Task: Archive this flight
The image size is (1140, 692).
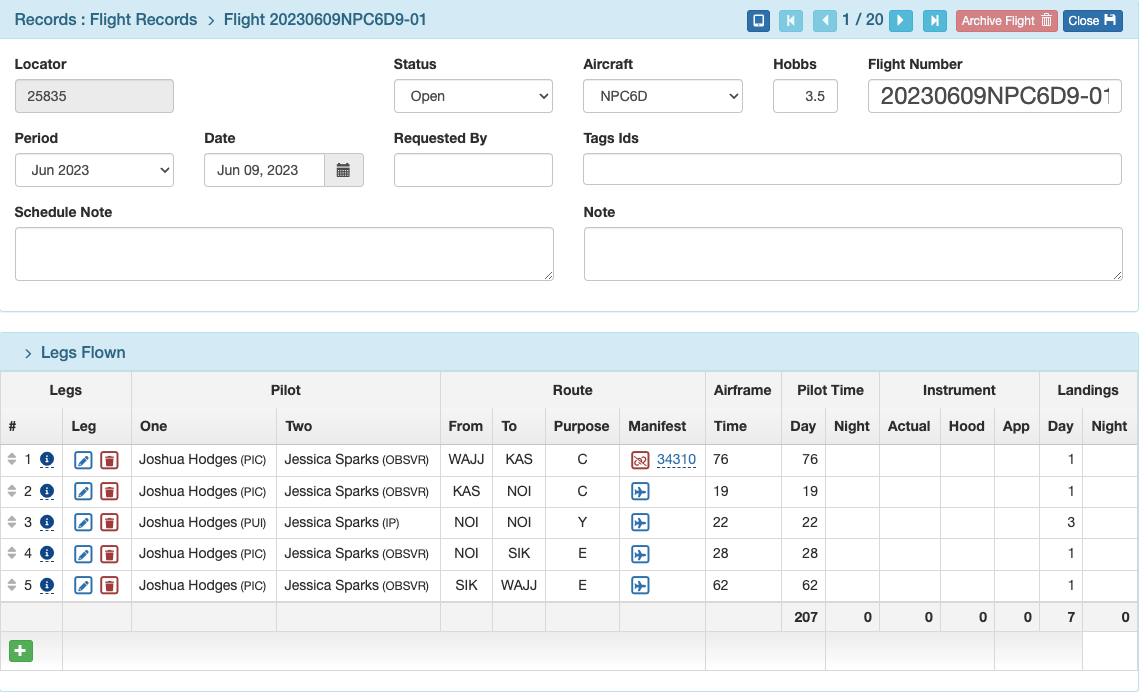Action: [1006, 20]
